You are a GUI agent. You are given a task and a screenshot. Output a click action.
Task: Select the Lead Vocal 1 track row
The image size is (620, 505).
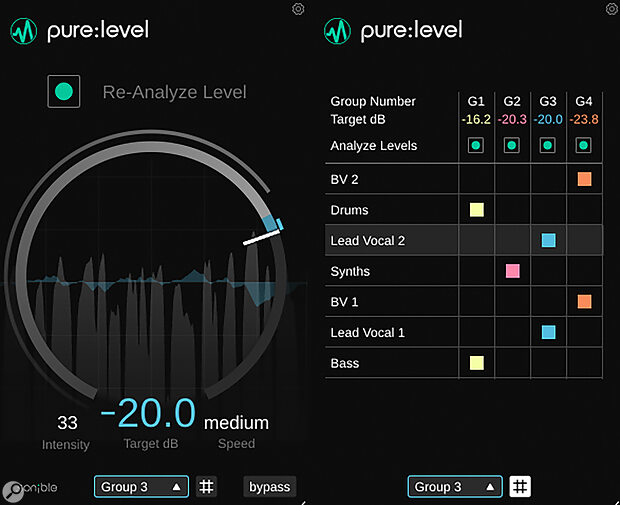click(464, 332)
